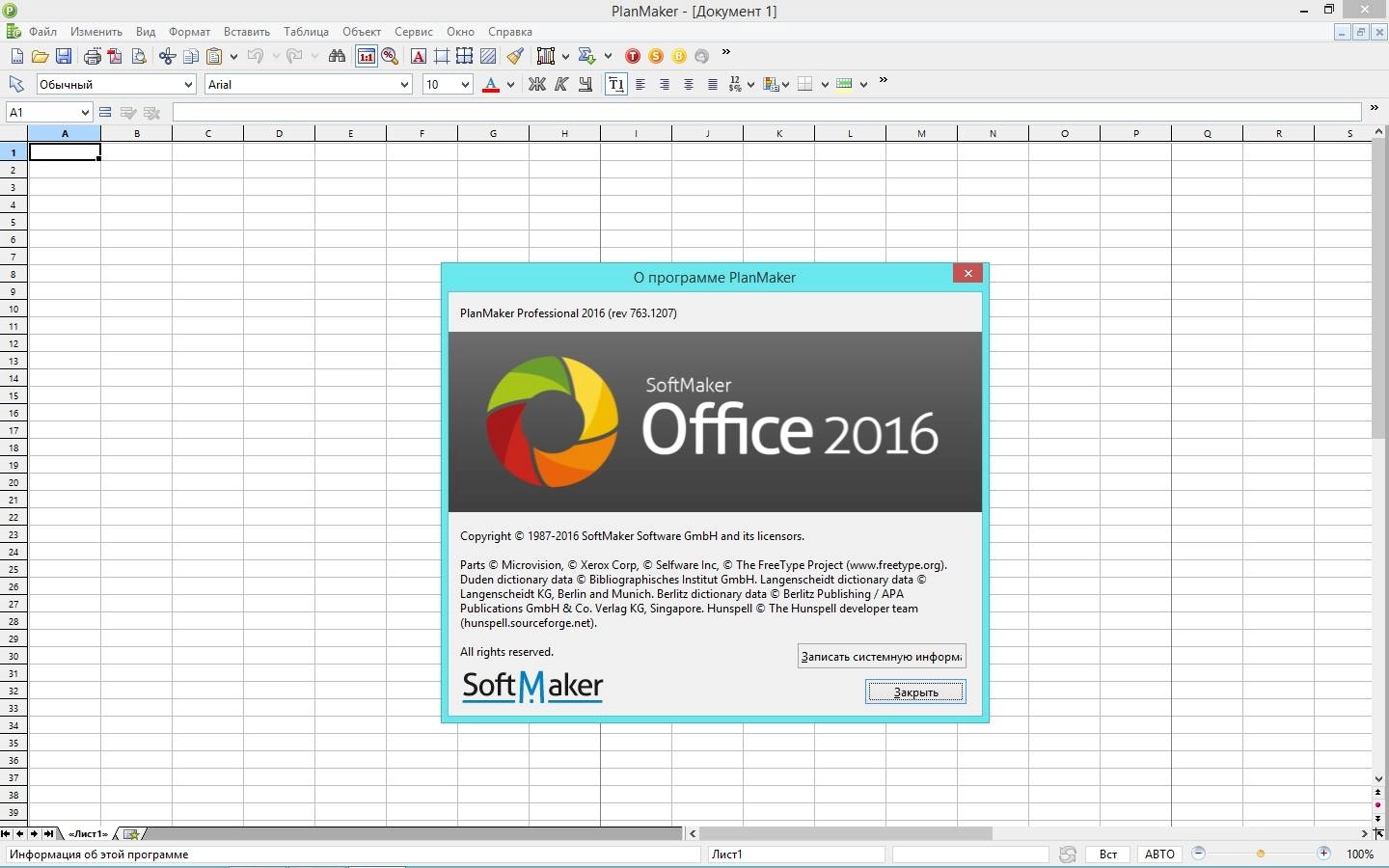Image resolution: width=1389 pixels, height=868 pixels.
Task: Click the zoom in plus button
Action: tap(1324, 854)
